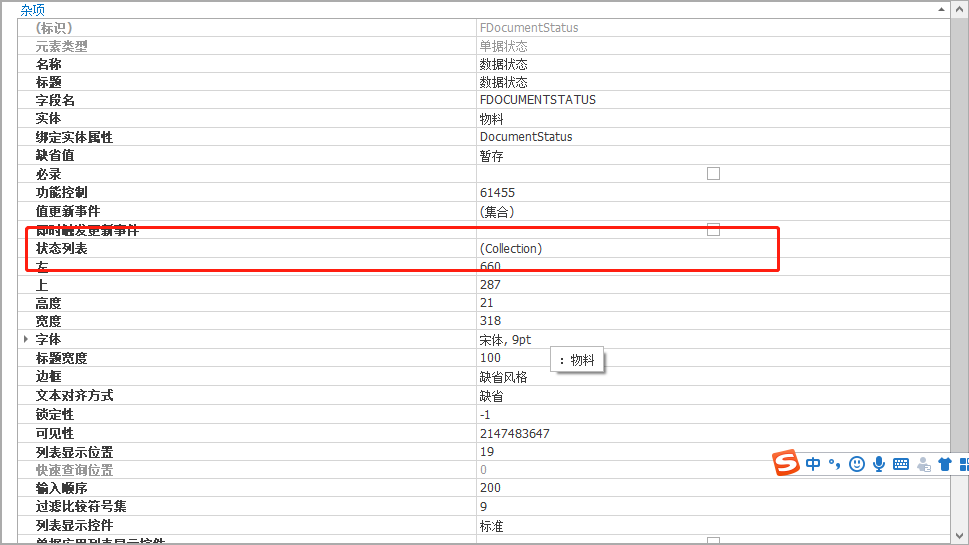Select the 缺省值 property label
Image resolution: width=969 pixels, height=545 pixels.
[x=55, y=156]
